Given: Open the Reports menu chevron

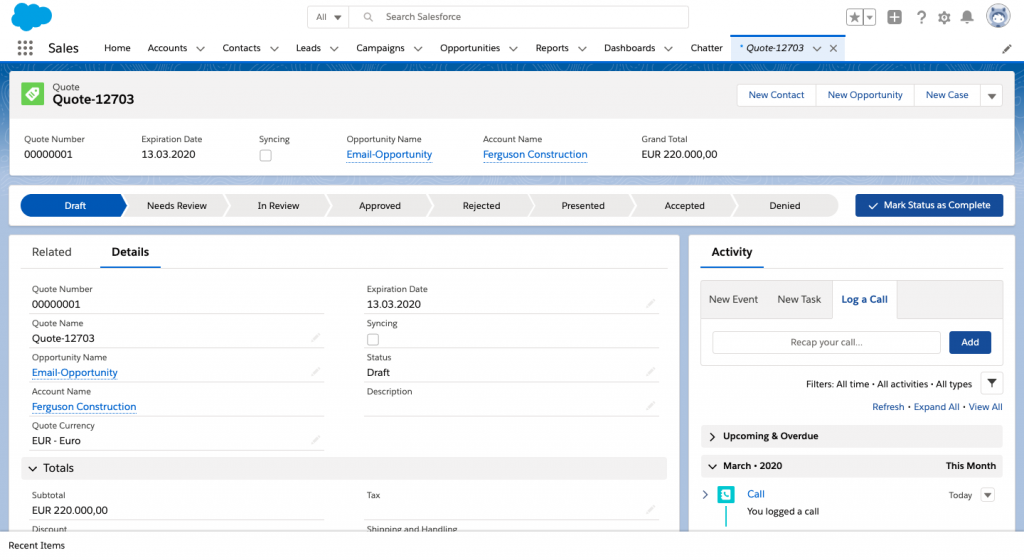Looking at the screenshot, I should pos(582,49).
